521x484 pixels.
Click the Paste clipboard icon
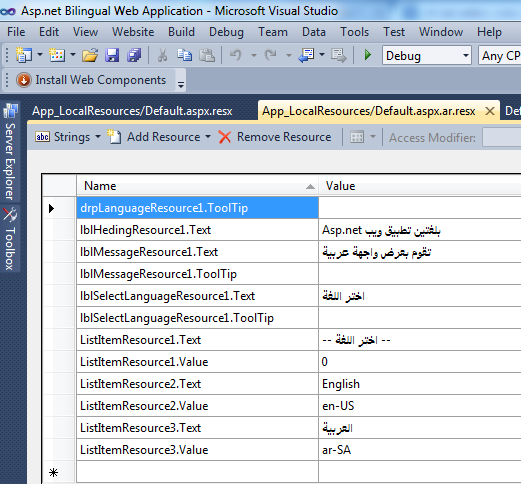pos(207,55)
